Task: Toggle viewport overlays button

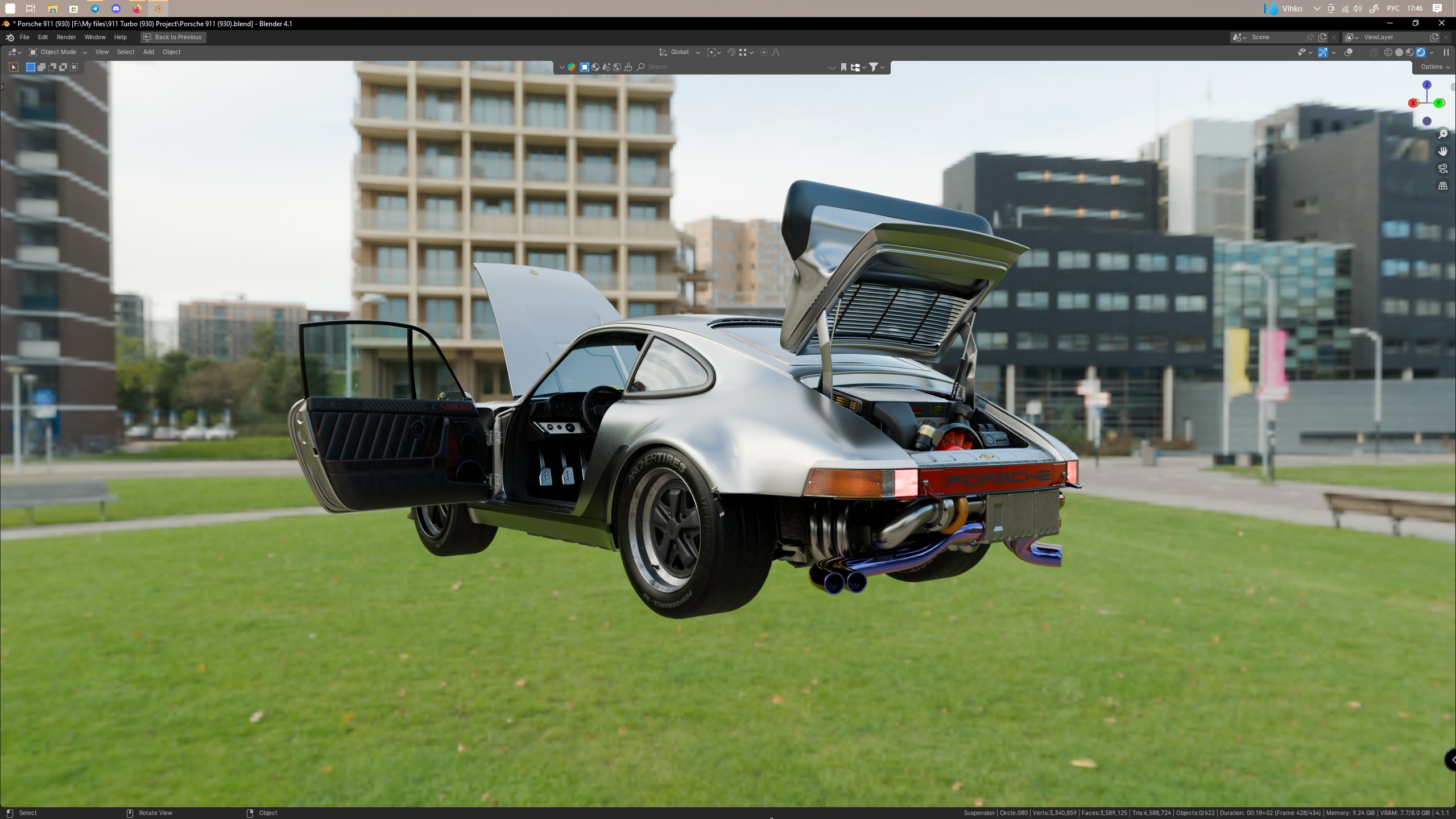Action: tap(1349, 52)
